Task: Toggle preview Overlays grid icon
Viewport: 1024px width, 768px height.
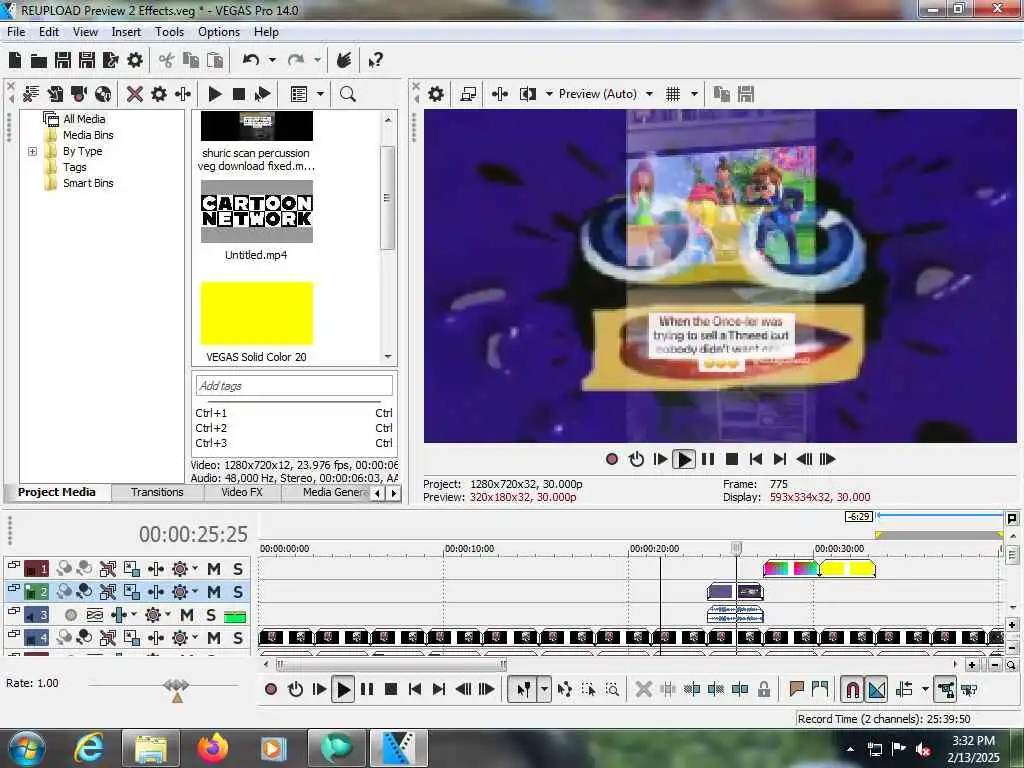Action: point(673,94)
